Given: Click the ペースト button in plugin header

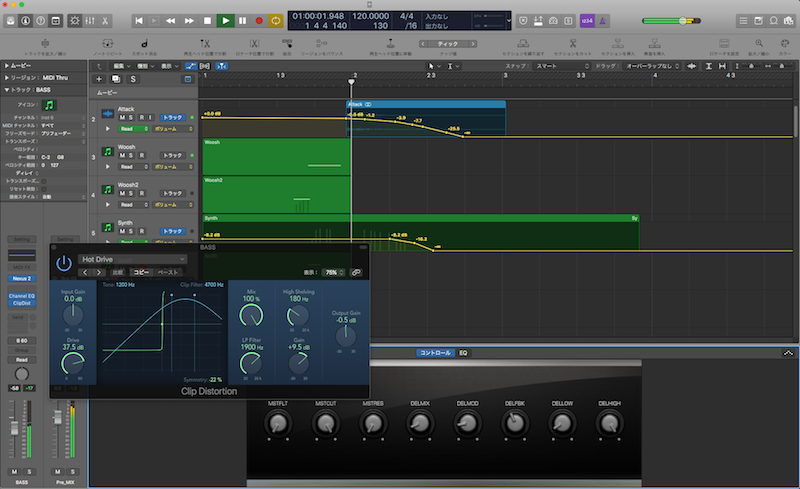Looking at the screenshot, I should pos(167,272).
